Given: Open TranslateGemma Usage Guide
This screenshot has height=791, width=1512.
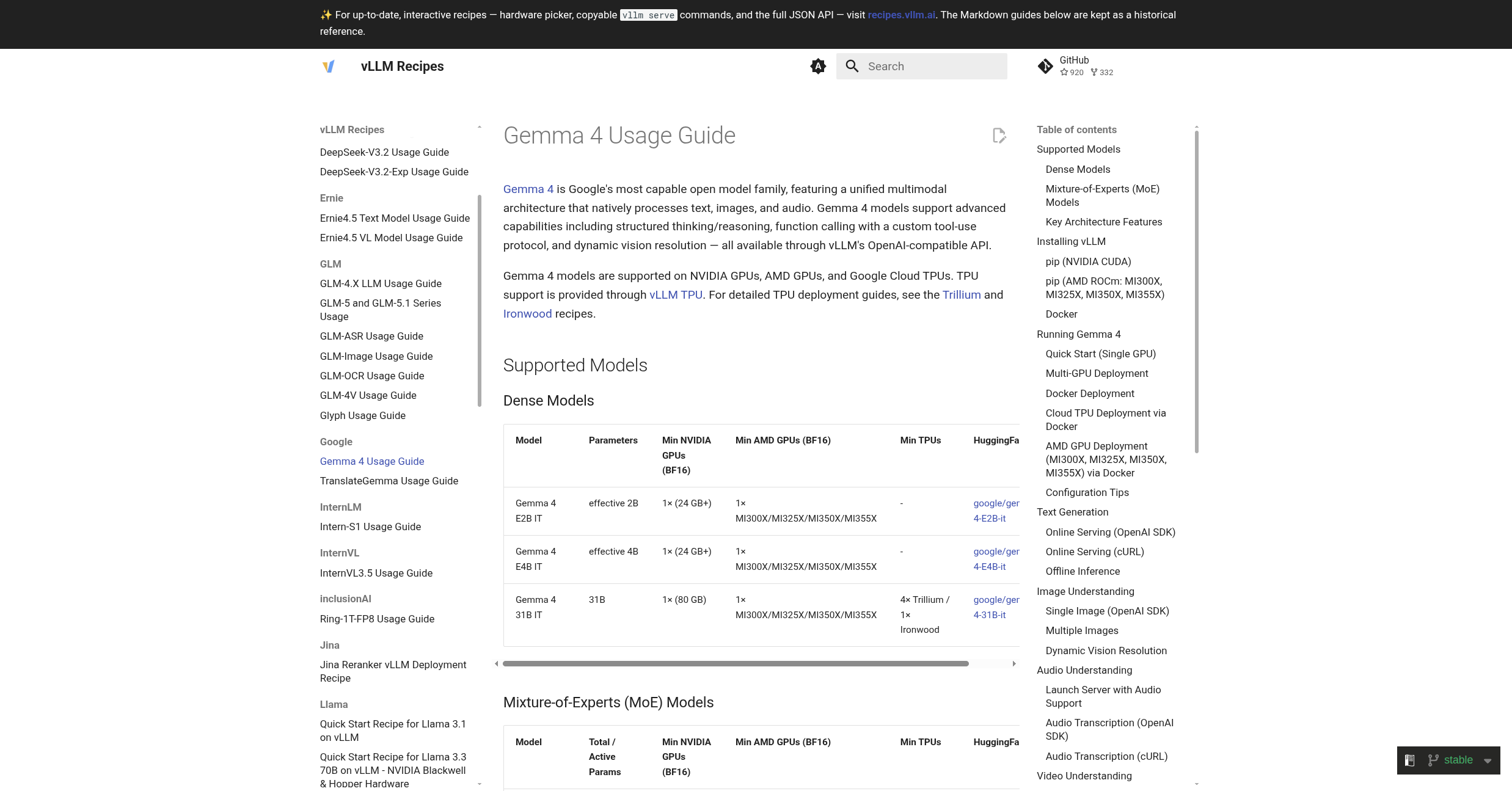Looking at the screenshot, I should (389, 481).
